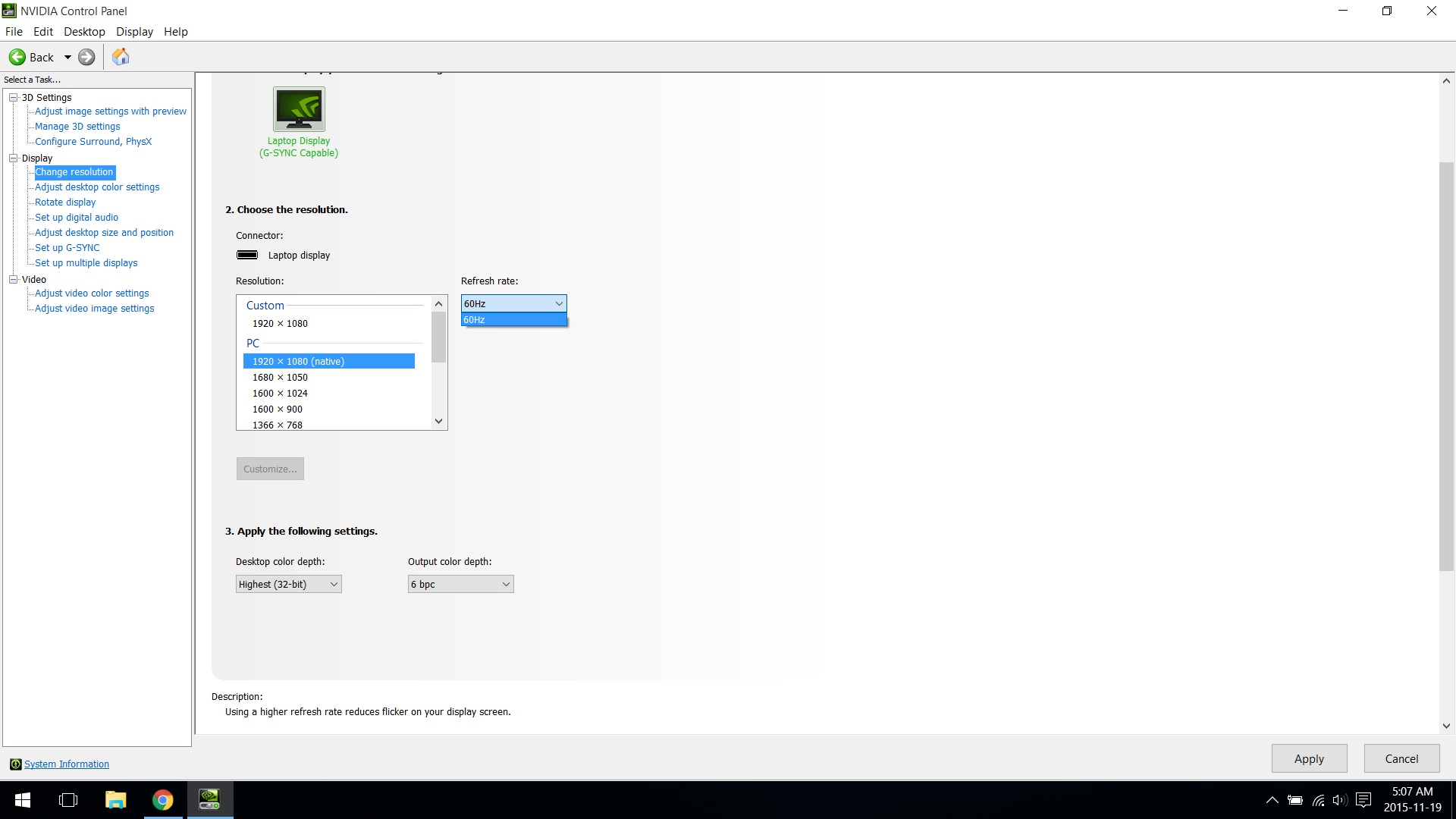Open the Windows Start button
1456x819 pixels.
point(23,800)
